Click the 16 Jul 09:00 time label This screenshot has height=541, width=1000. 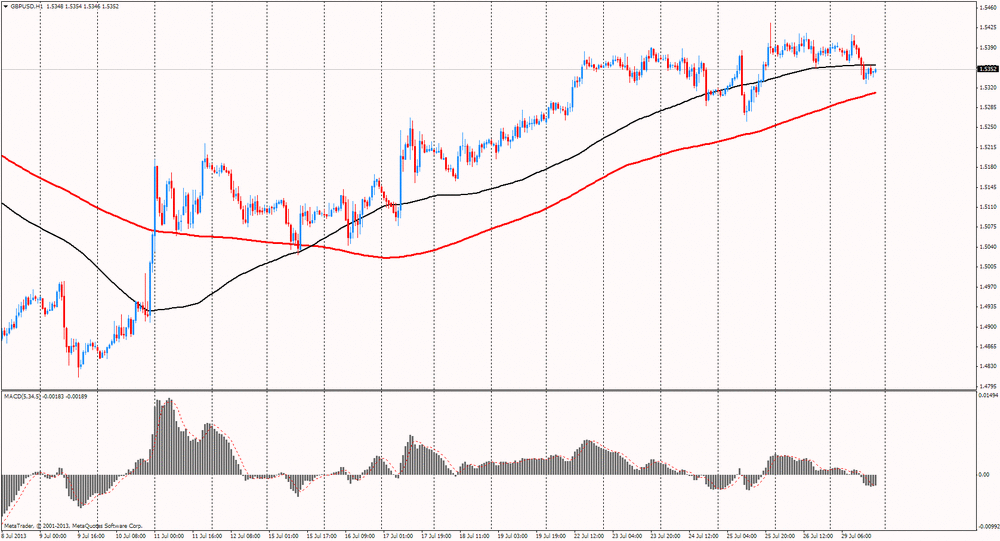359,537
